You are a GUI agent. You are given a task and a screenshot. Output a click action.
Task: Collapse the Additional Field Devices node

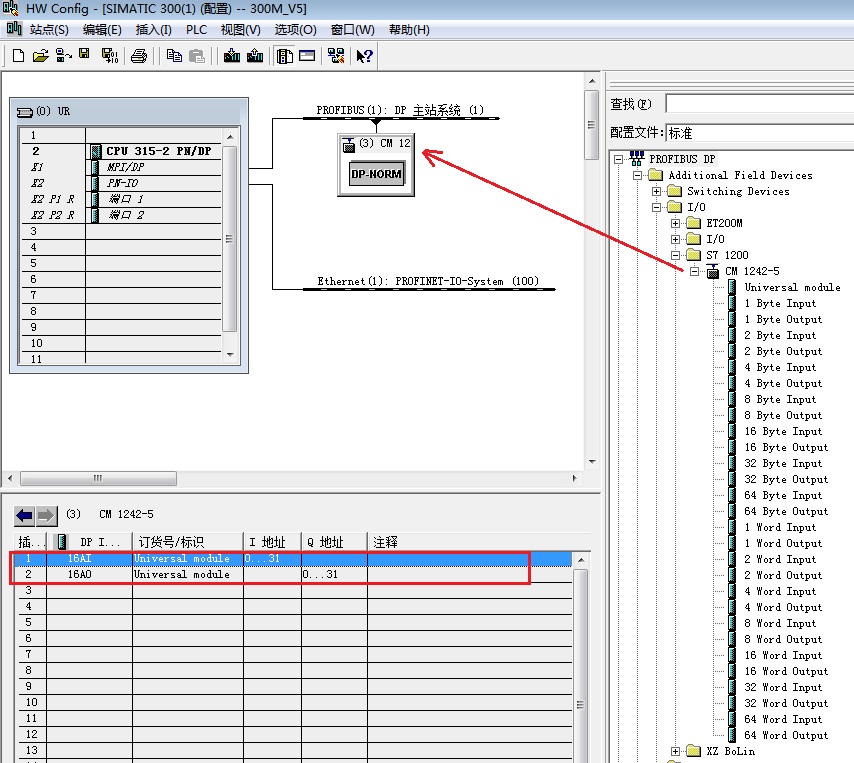point(637,175)
